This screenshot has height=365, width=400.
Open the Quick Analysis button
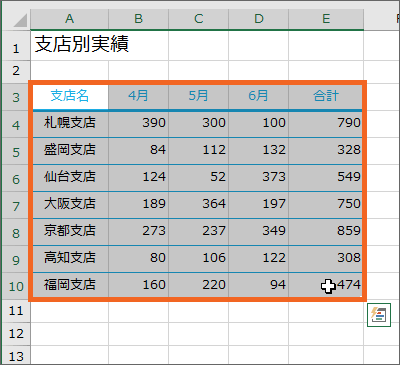pyautogui.click(x=379, y=315)
